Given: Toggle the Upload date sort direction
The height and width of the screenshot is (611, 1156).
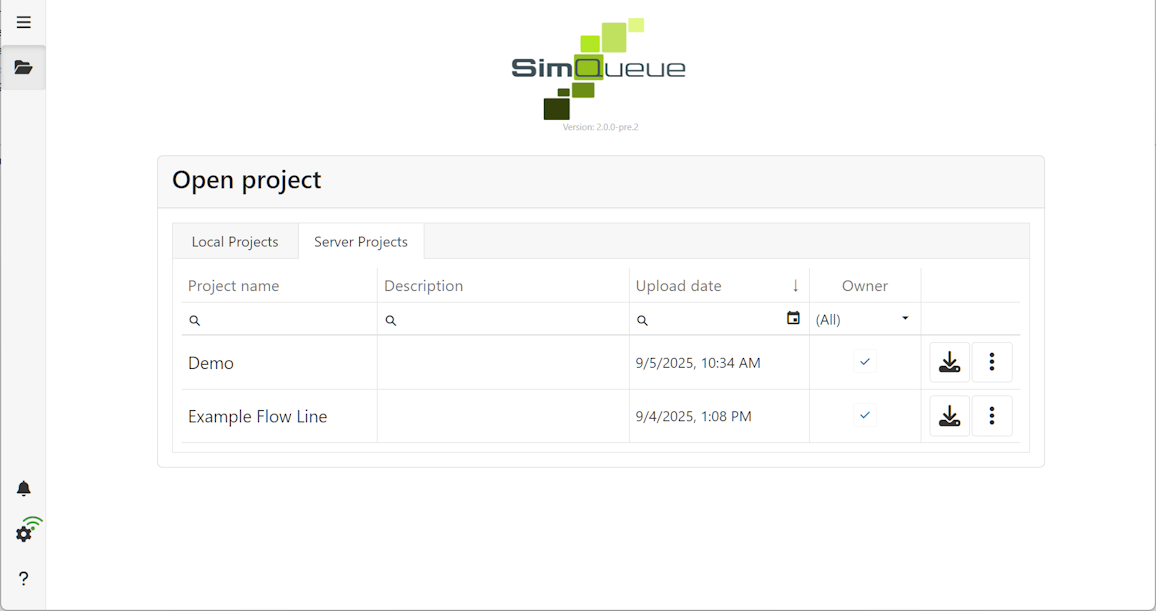Looking at the screenshot, I should (797, 285).
